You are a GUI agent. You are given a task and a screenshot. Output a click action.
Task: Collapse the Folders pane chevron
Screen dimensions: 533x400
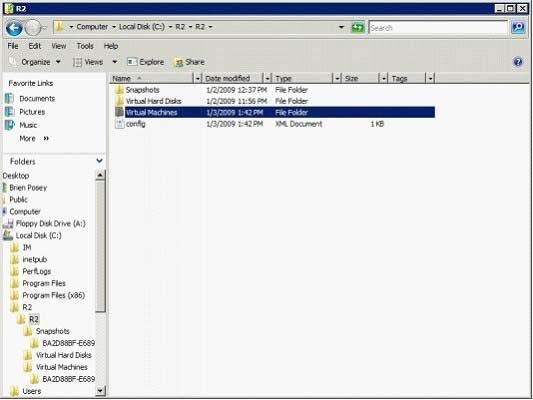pos(99,161)
